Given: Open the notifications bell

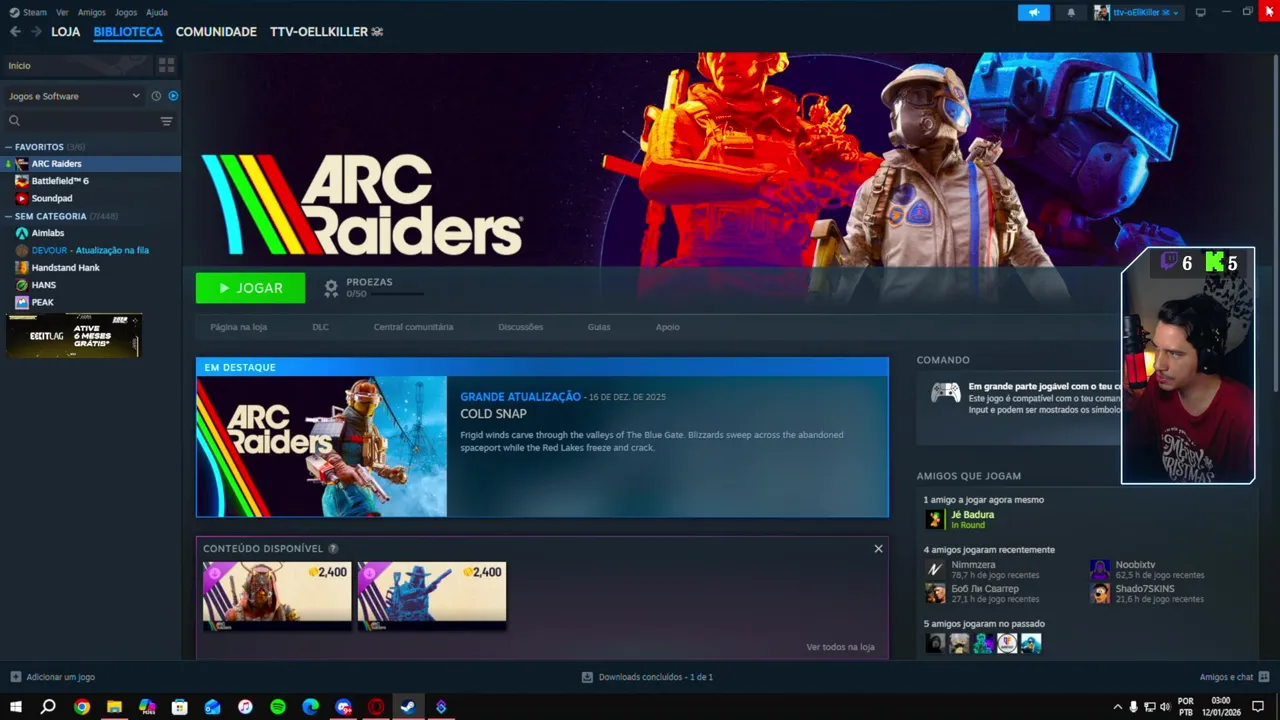Looking at the screenshot, I should click(x=1071, y=12).
